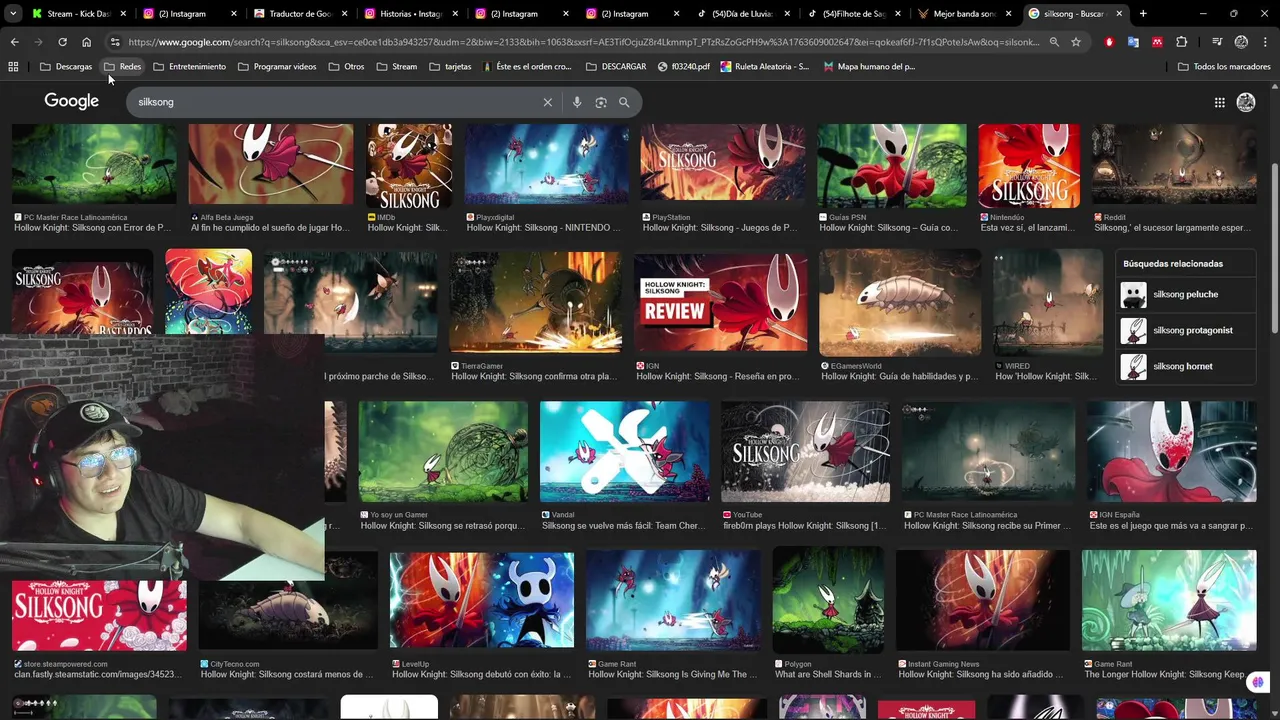Viewport: 1280px width, 720px height.
Task: Open the zoom magnifier in address bar
Action: coord(1054,42)
